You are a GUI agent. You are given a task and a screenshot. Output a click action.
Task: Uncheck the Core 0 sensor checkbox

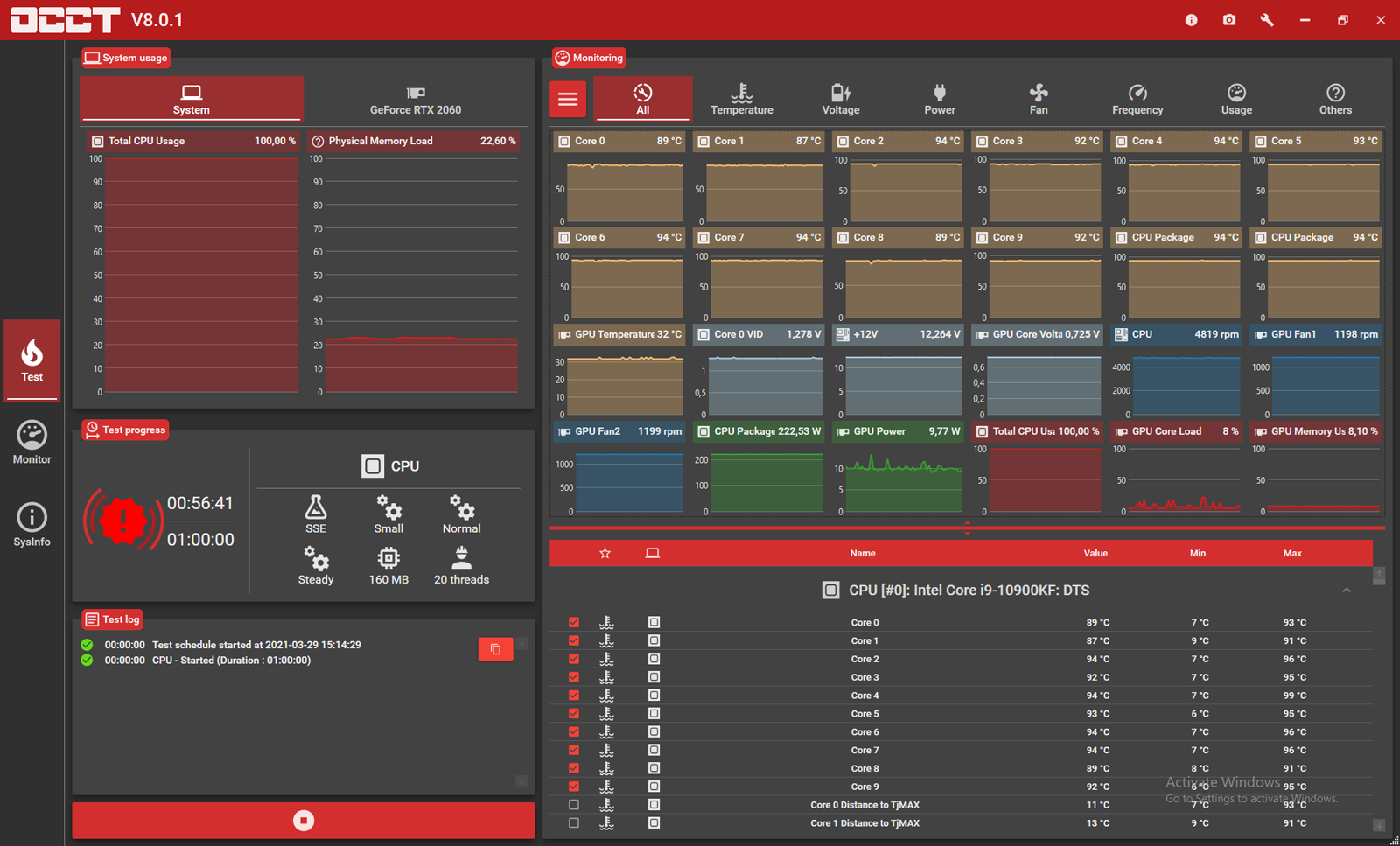coord(574,622)
